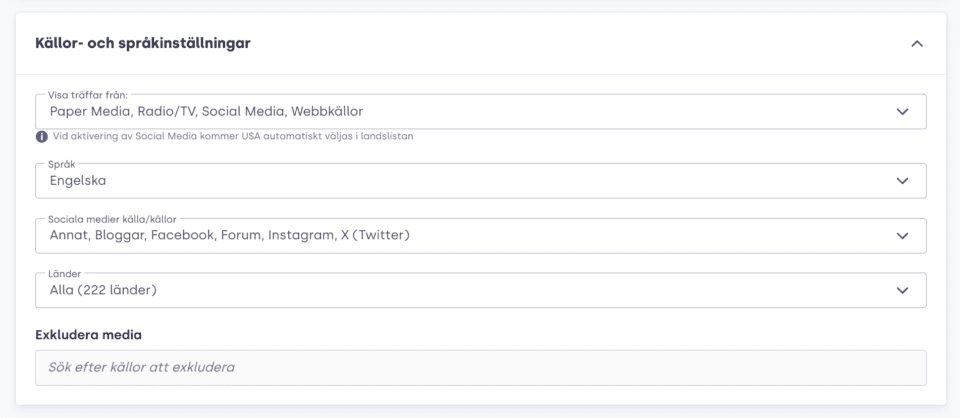Click the Länder dropdown chevron icon
The image size is (960, 418).
tap(902, 290)
